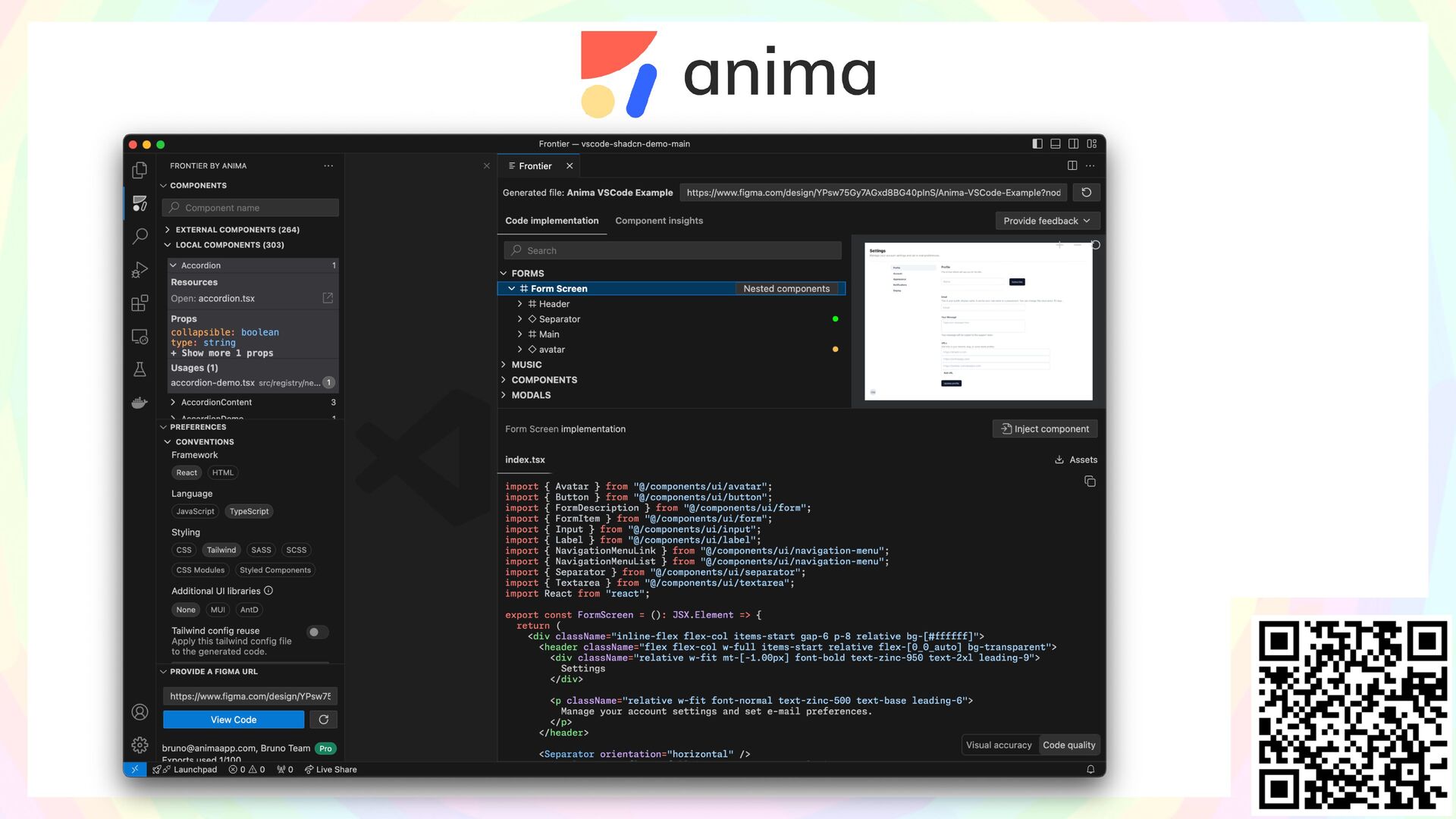Collapse the Accordion component item
This screenshot has width=1456, height=819.
(253, 265)
